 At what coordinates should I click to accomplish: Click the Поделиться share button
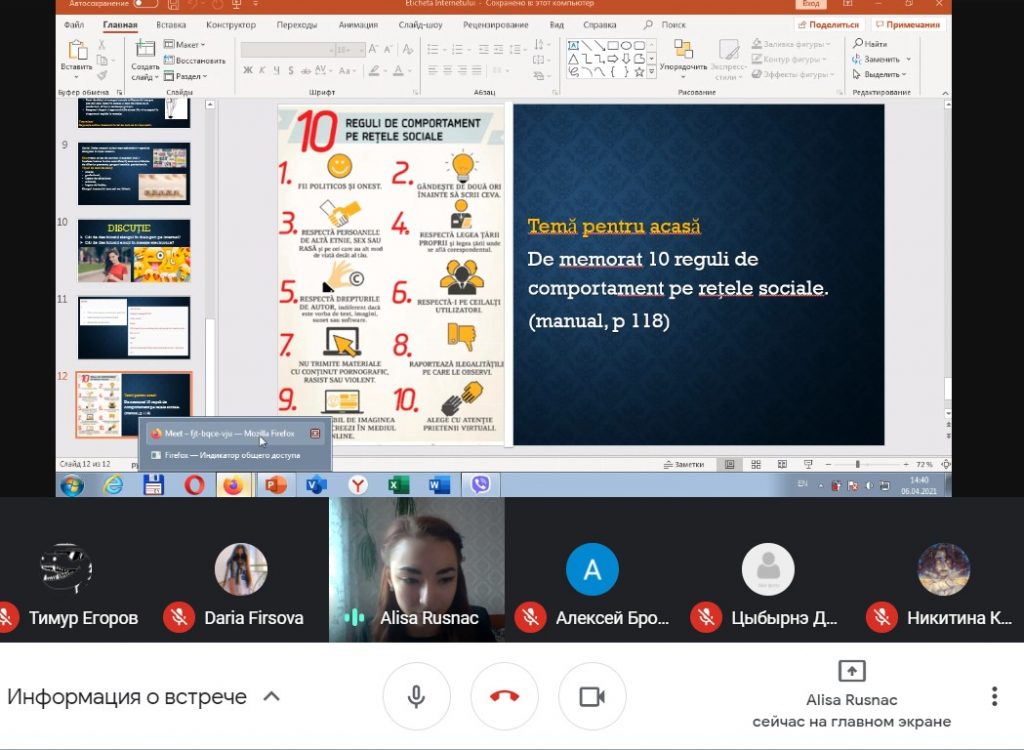[828, 25]
